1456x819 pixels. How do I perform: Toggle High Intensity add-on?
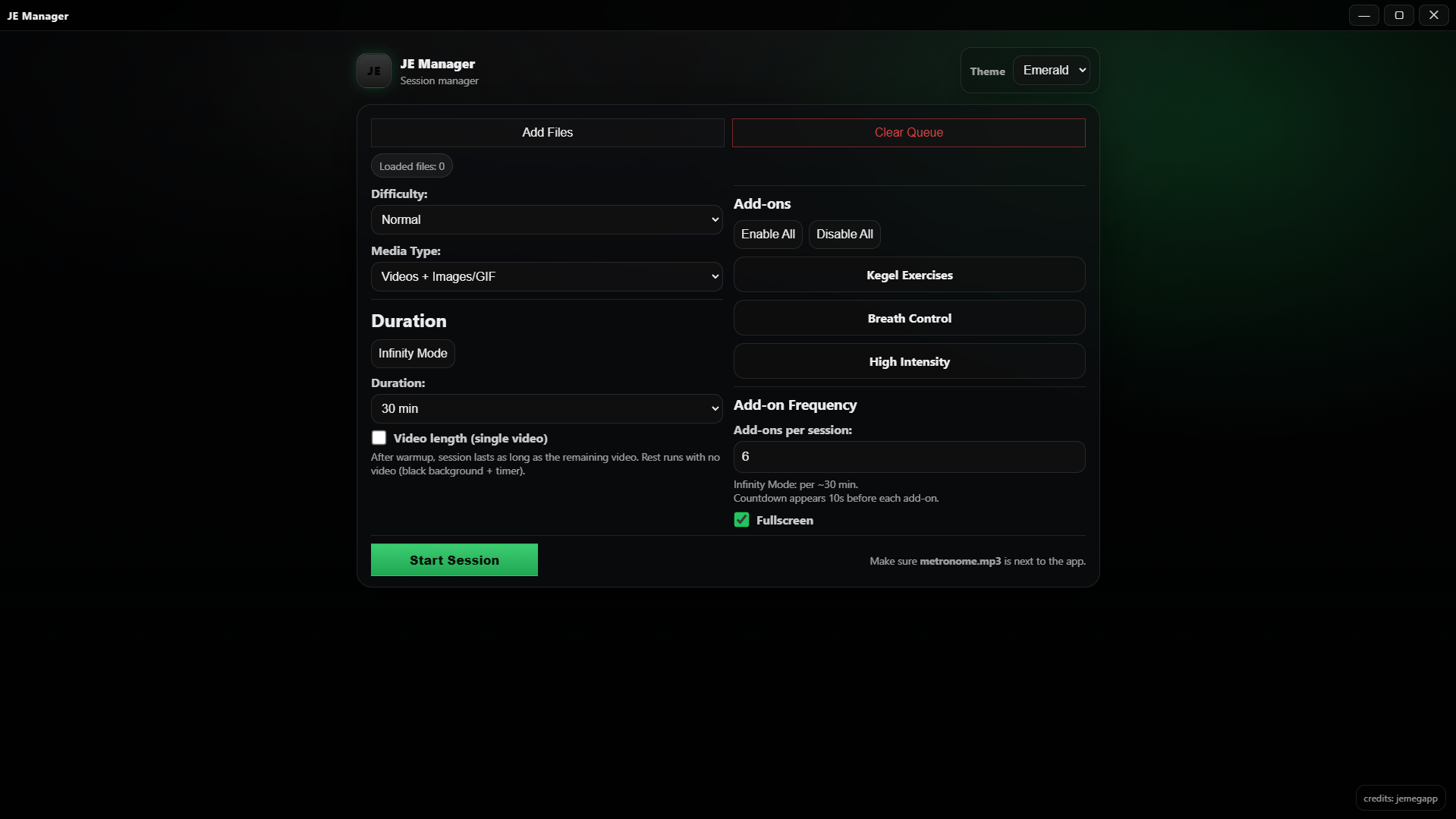[x=909, y=361]
